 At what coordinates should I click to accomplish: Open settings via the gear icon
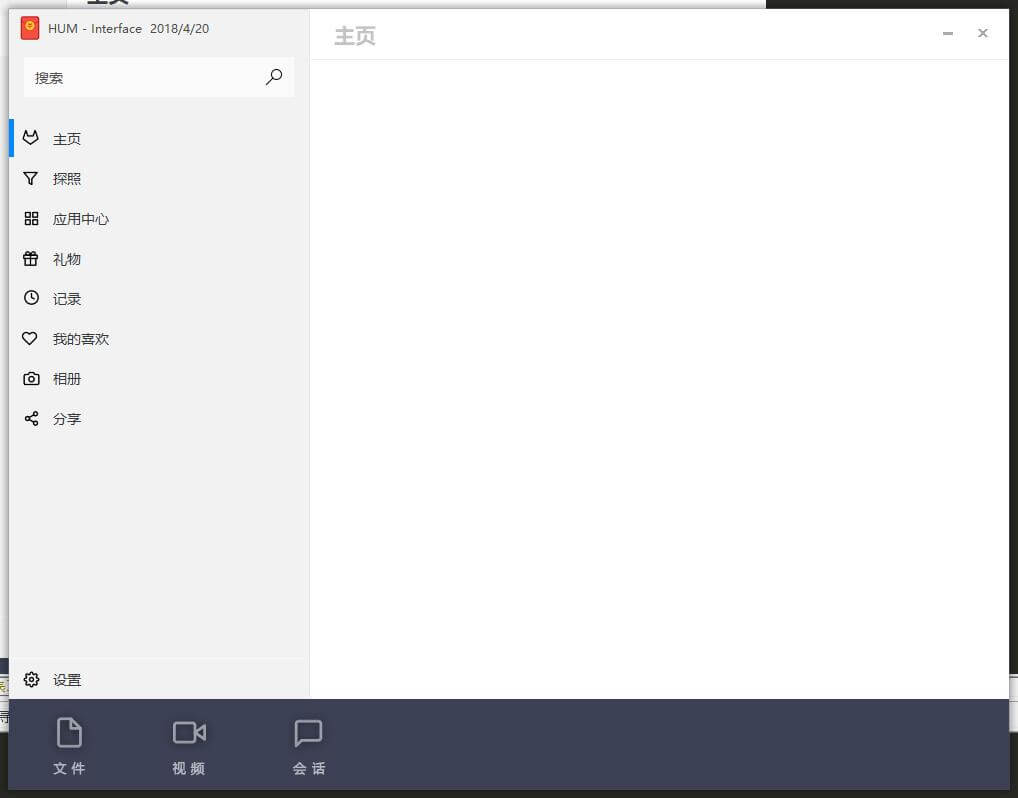pyautogui.click(x=31, y=680)
